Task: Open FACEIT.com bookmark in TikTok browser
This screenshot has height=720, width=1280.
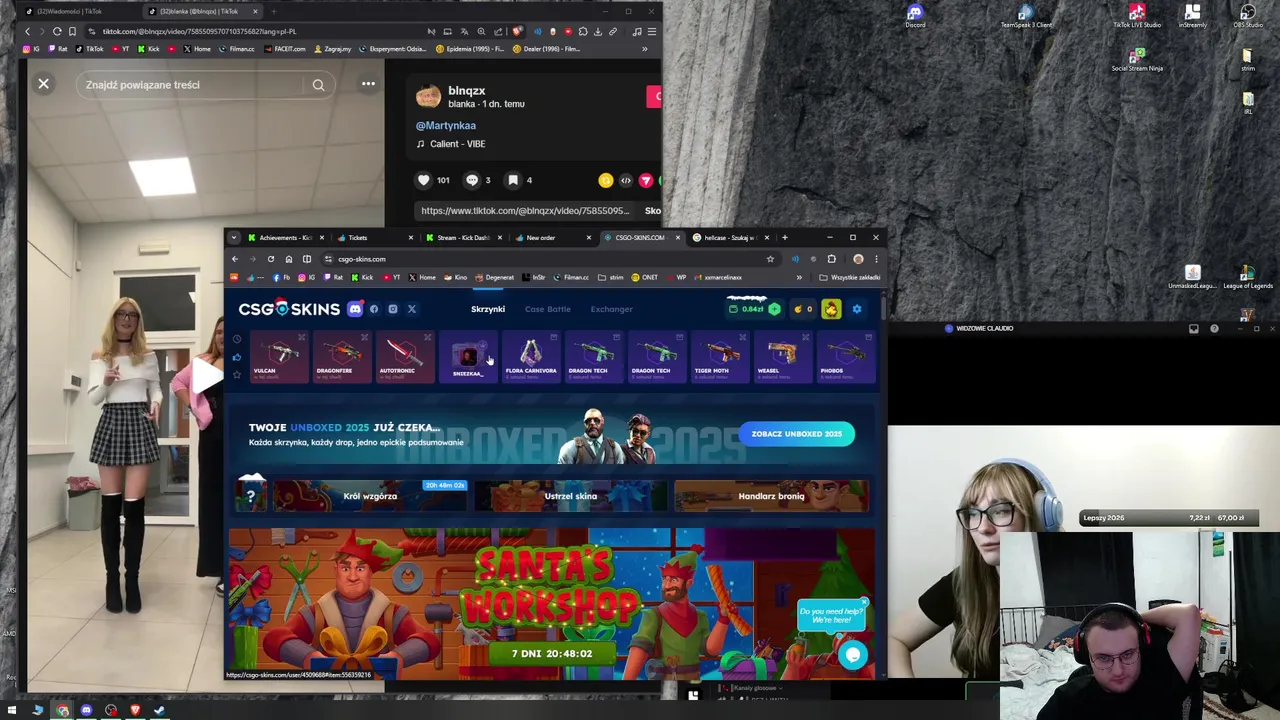Action: tap(285, 49)
